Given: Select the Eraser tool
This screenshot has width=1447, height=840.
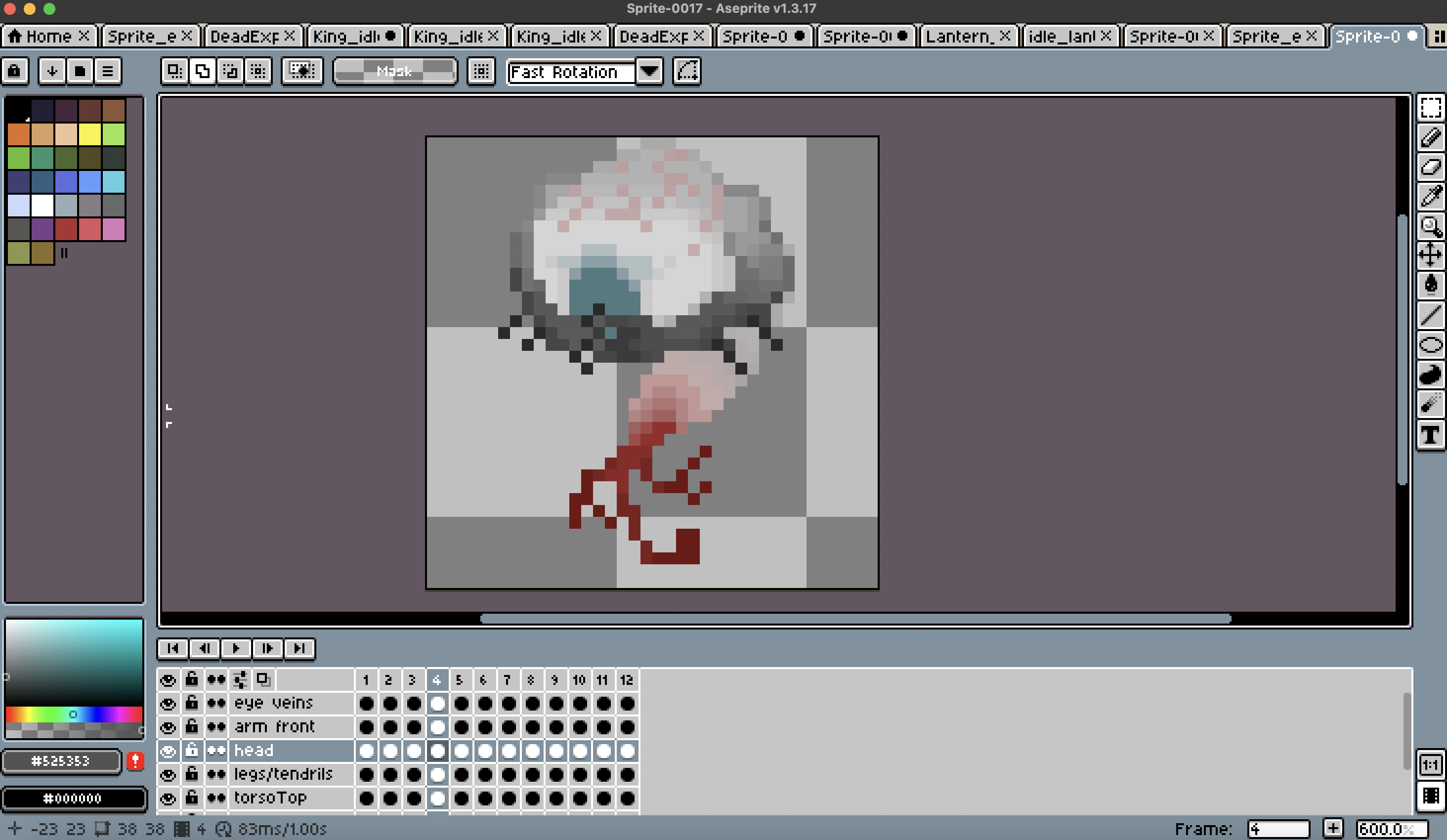Looking at the screenshot, I should [1430, 167].
